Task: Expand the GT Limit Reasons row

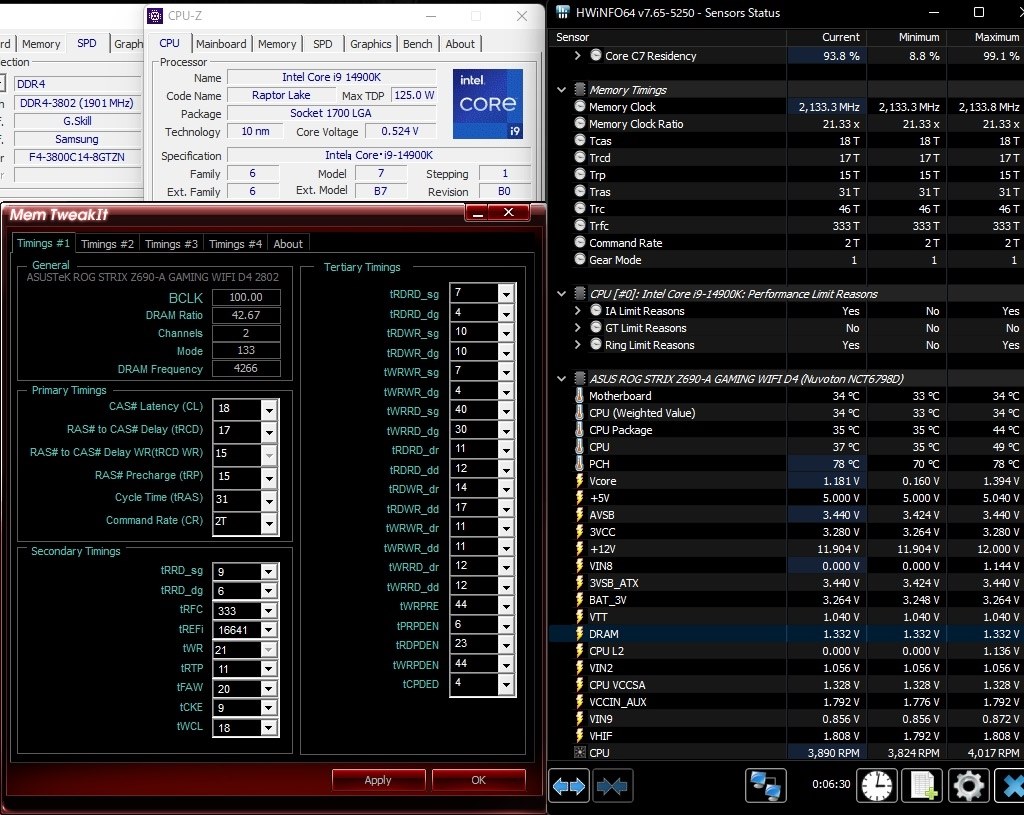Action: pos(577,328)
